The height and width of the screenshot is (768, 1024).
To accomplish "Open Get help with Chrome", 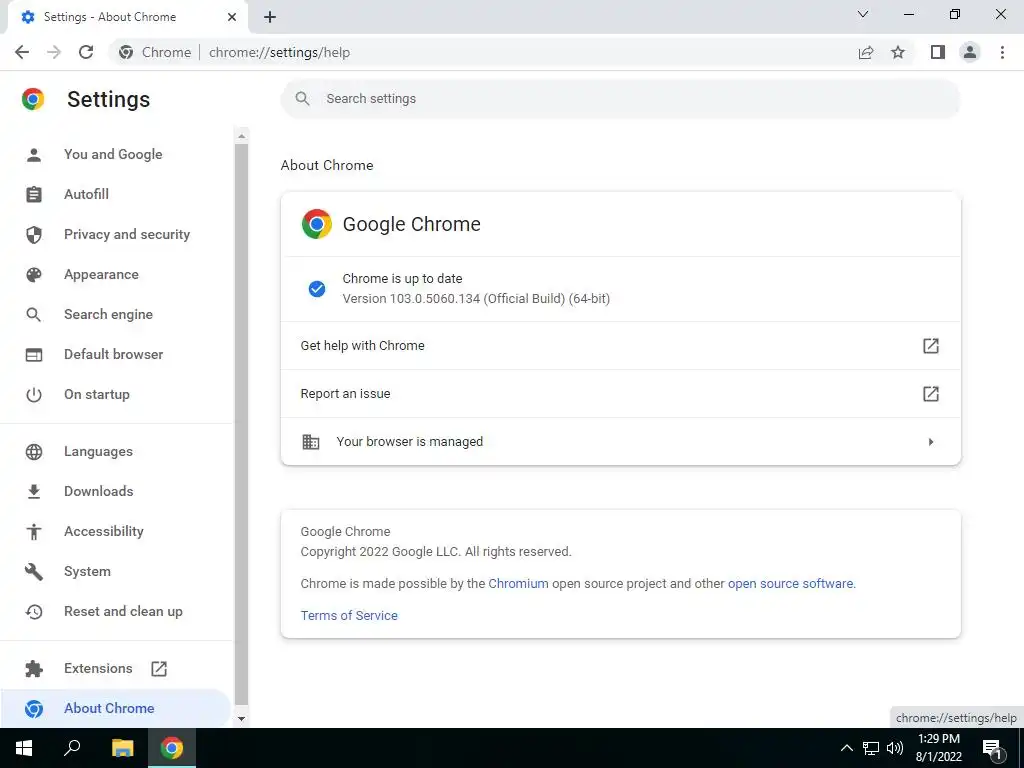I will 620,345.
